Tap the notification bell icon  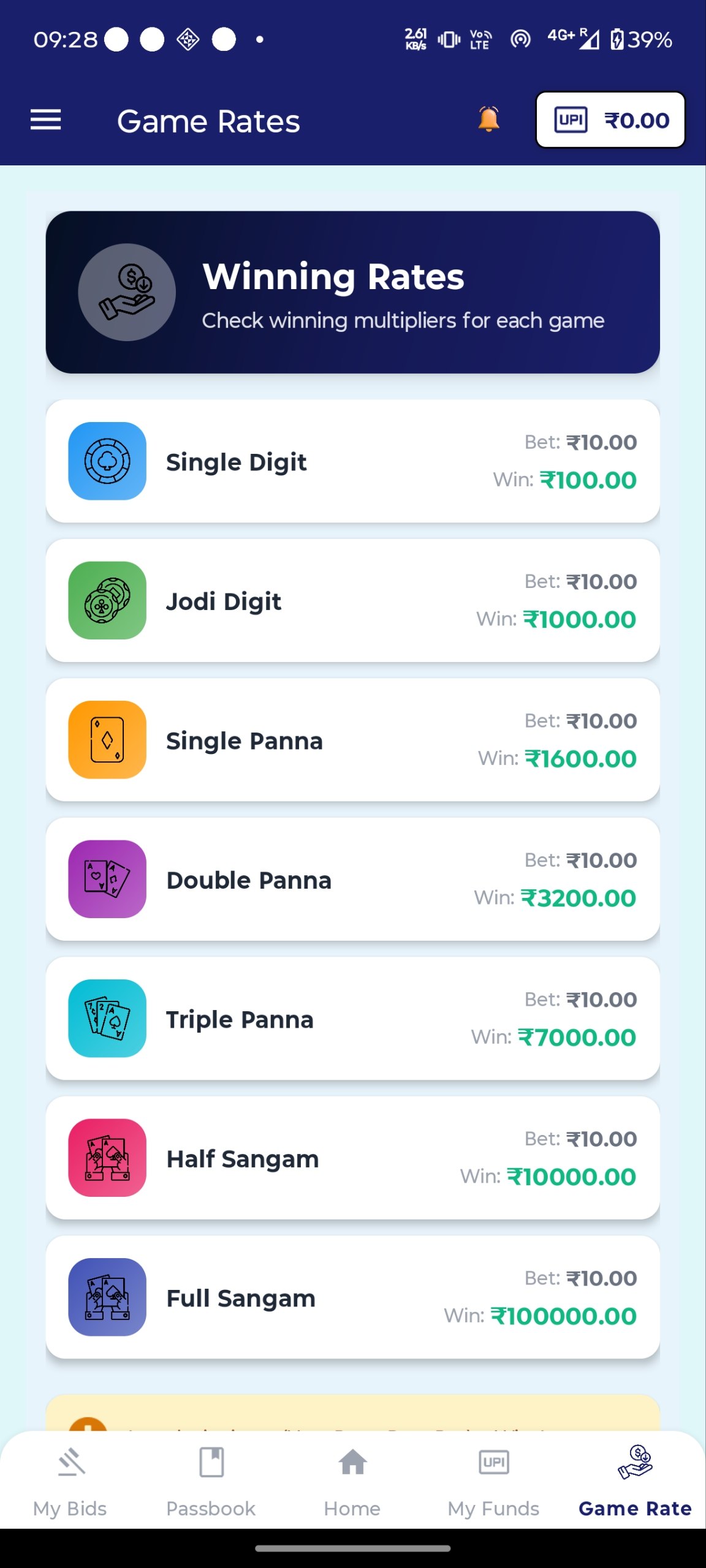[488, 119]
